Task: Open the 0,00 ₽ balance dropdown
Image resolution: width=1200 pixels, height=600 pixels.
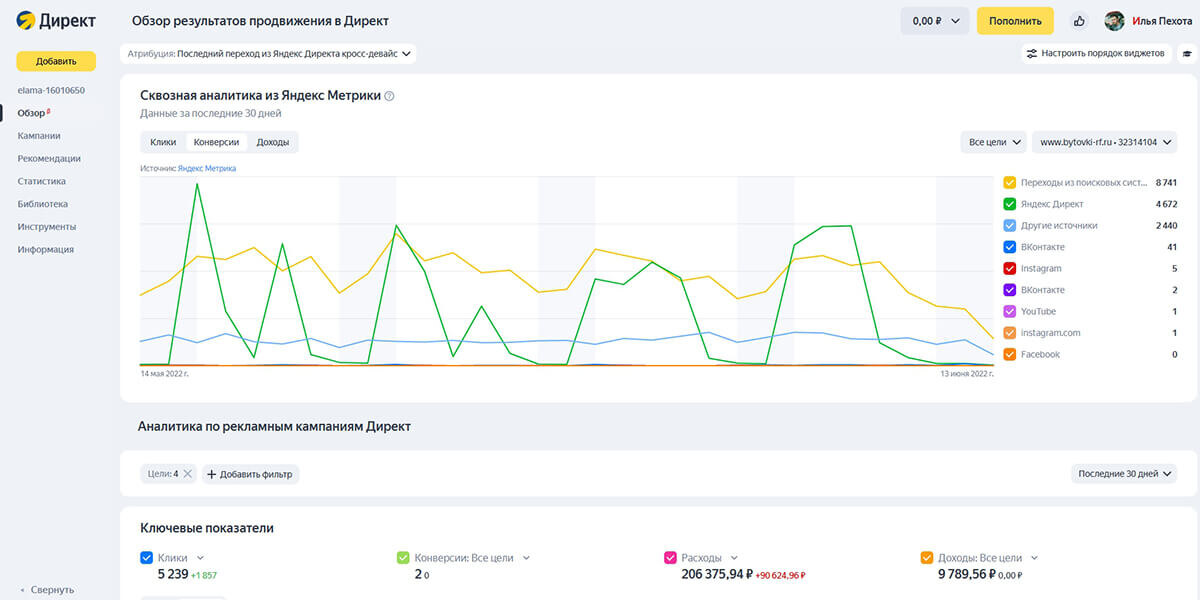Action: click(x=935, y=21)
